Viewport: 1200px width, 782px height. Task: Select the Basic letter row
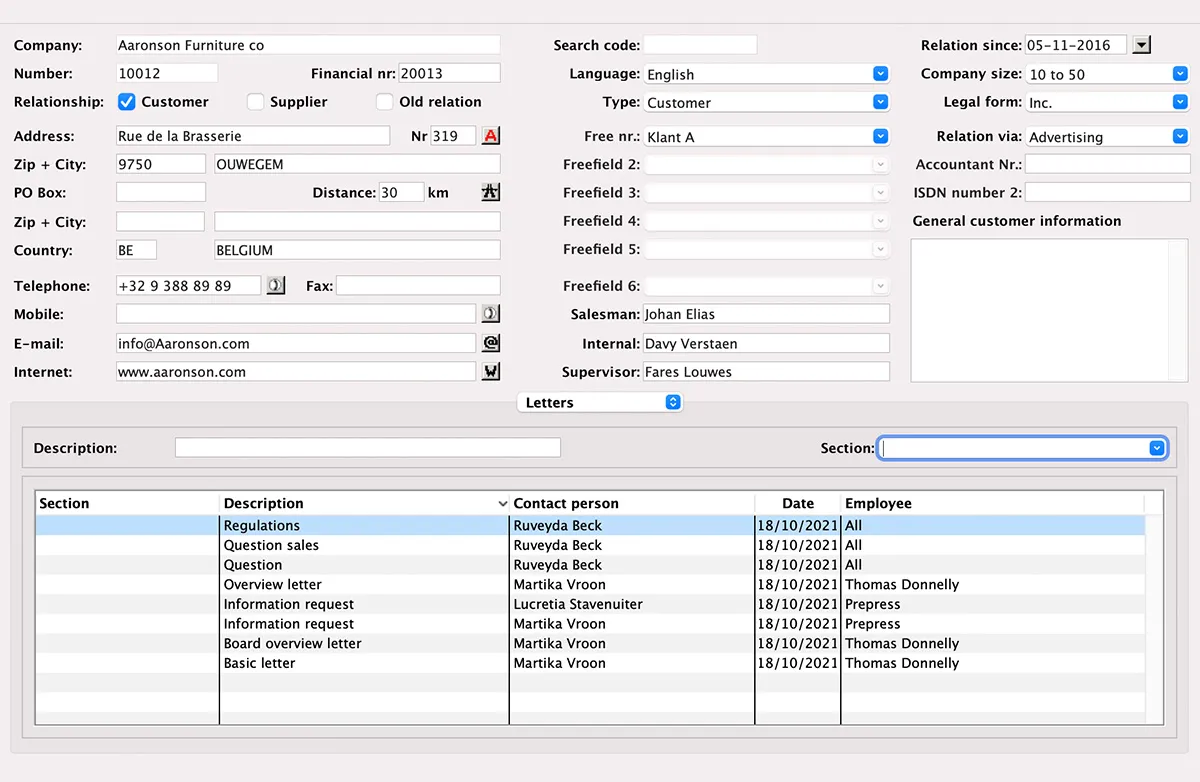[x=260, y=663]
